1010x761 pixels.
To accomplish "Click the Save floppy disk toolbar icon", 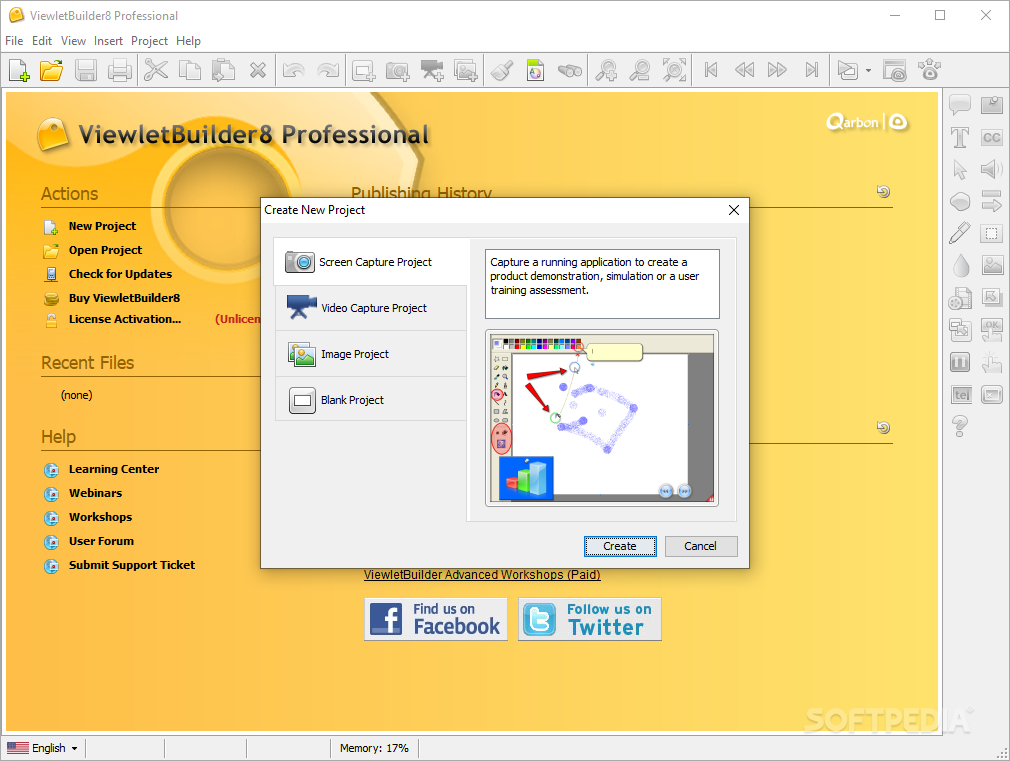I will click(86, 70).
